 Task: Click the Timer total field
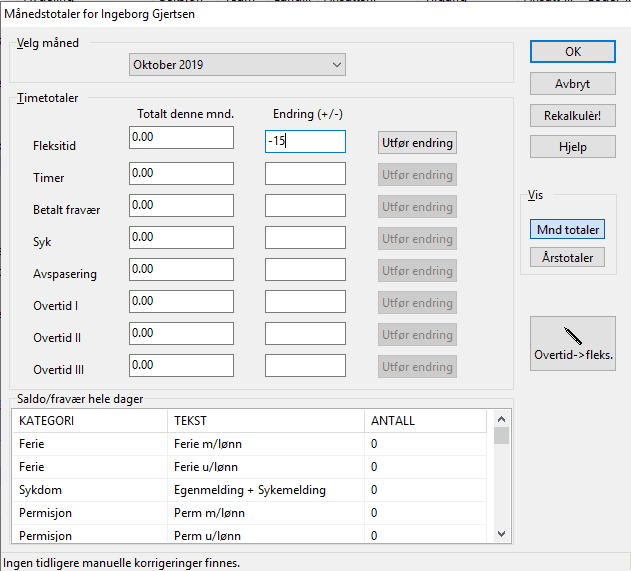tap(181, 174)
